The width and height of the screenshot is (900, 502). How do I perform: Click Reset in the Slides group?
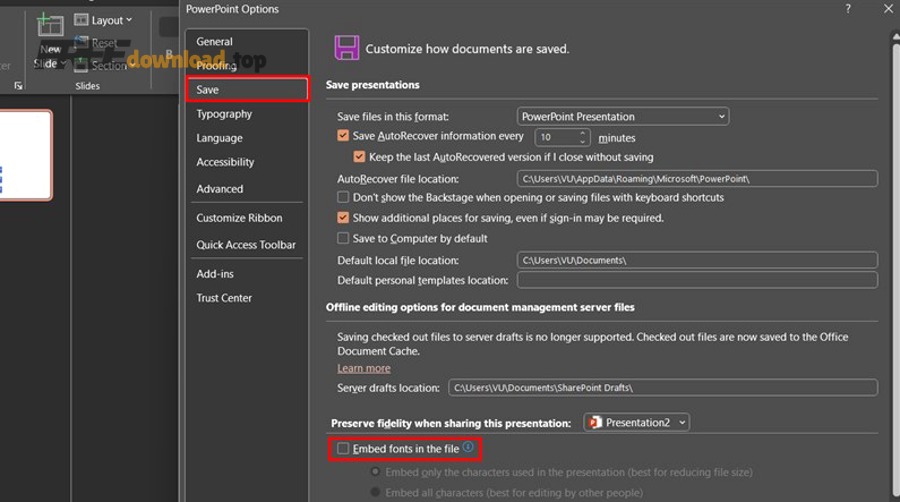coord(96,43)
